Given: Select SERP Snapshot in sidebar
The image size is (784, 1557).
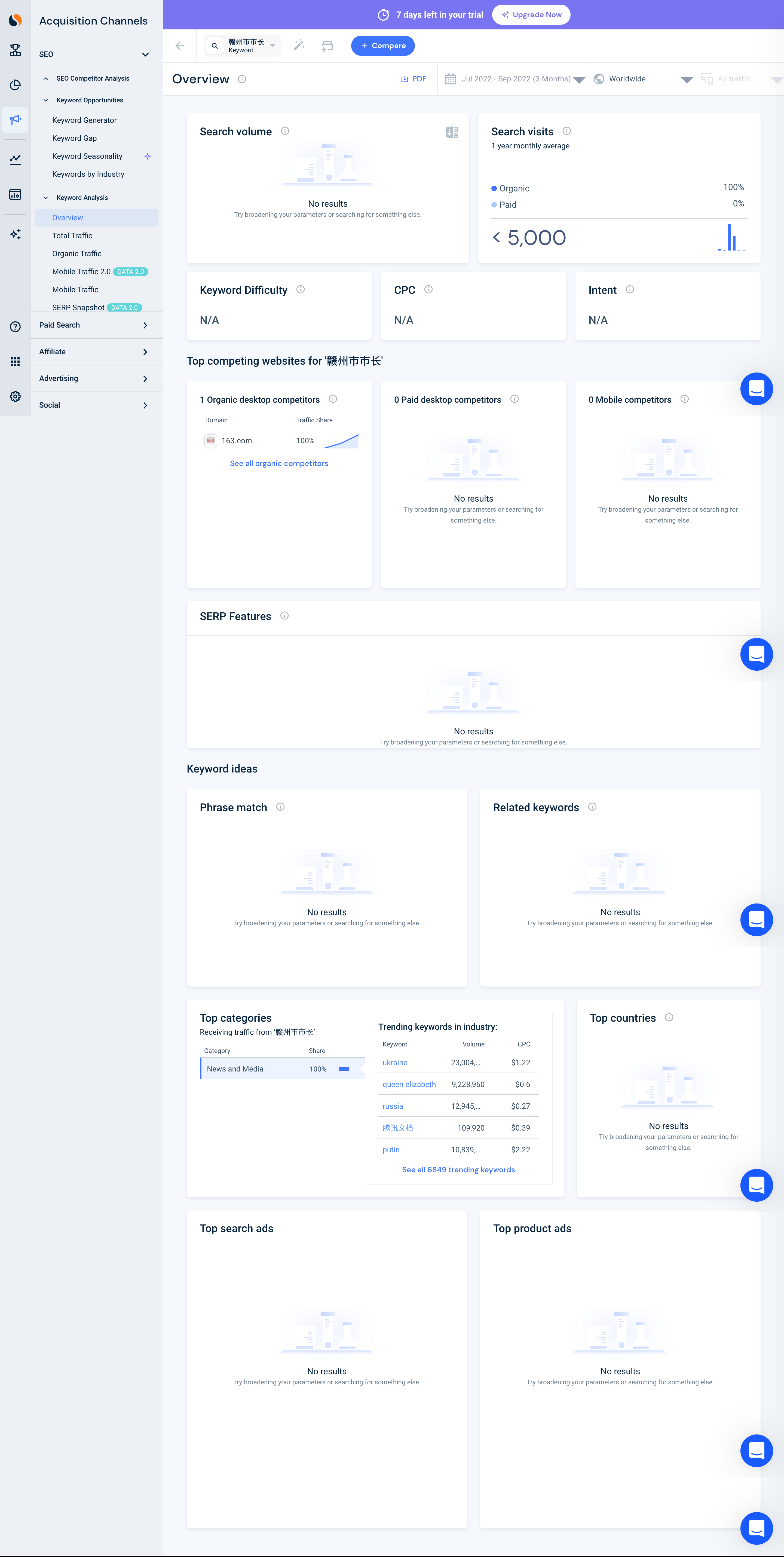Looking at the screenshot, I should 79,308.
